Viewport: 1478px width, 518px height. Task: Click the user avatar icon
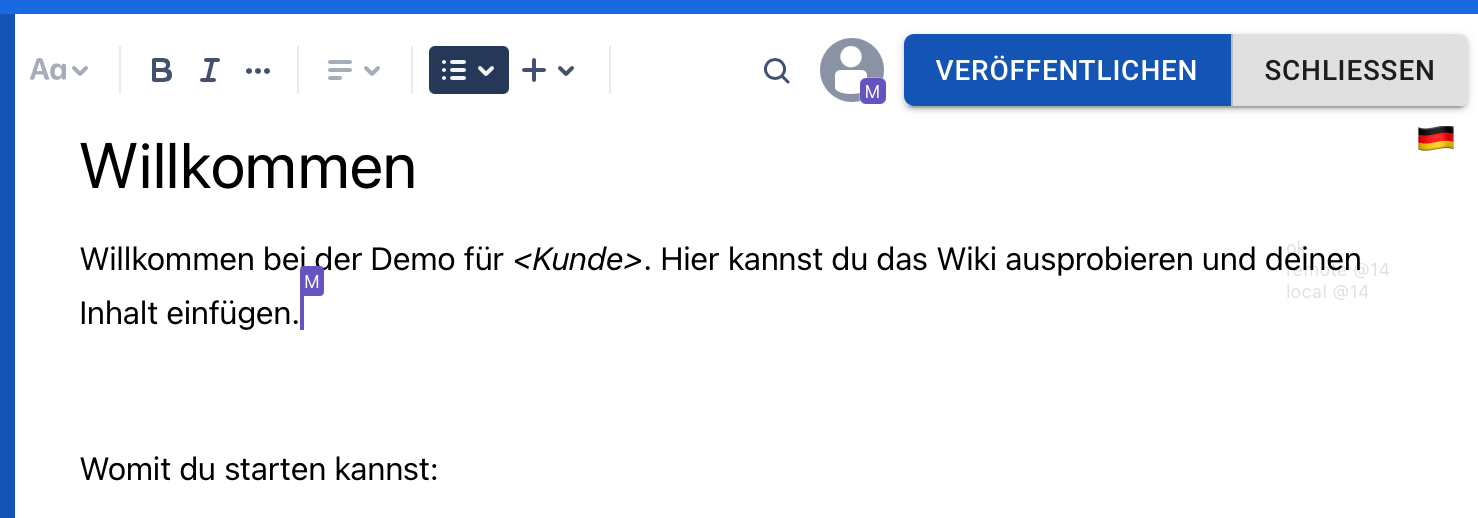coord(850,68)
